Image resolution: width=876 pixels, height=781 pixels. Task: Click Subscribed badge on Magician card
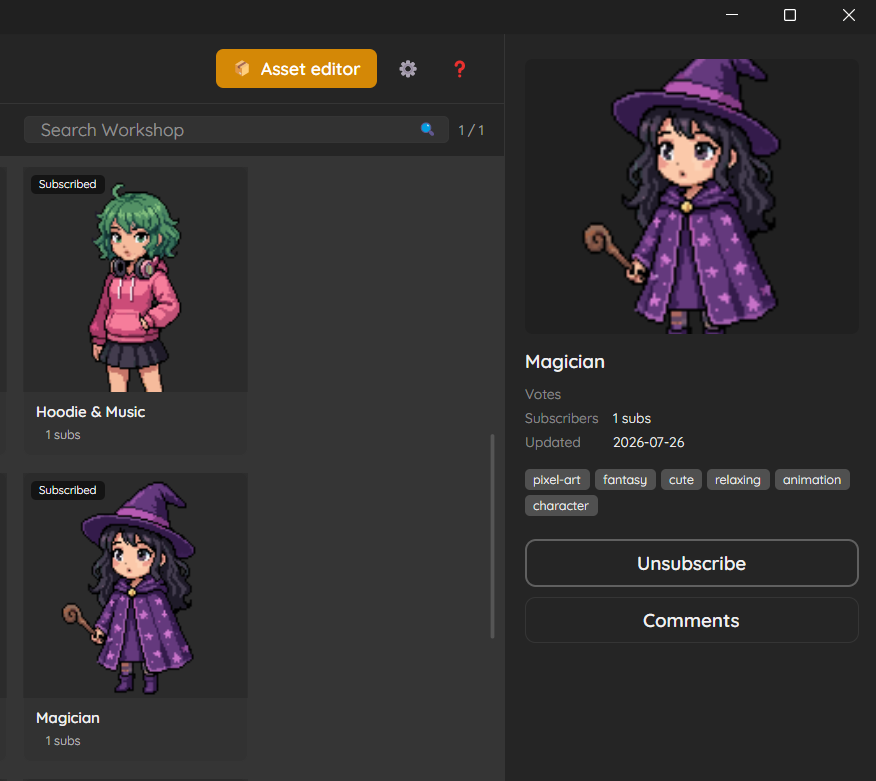tap(68, 490)
